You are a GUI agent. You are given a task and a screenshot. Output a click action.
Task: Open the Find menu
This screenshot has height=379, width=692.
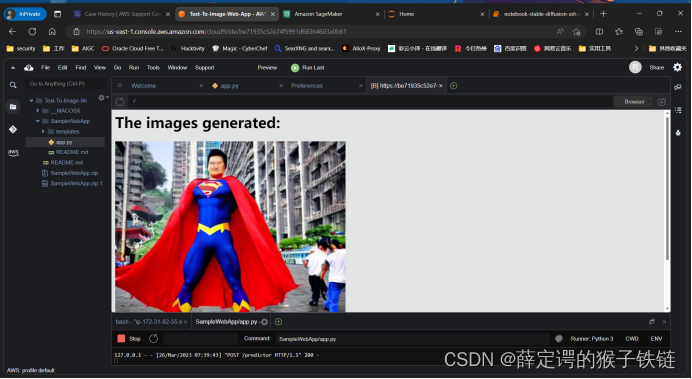(x=81, y=68)
